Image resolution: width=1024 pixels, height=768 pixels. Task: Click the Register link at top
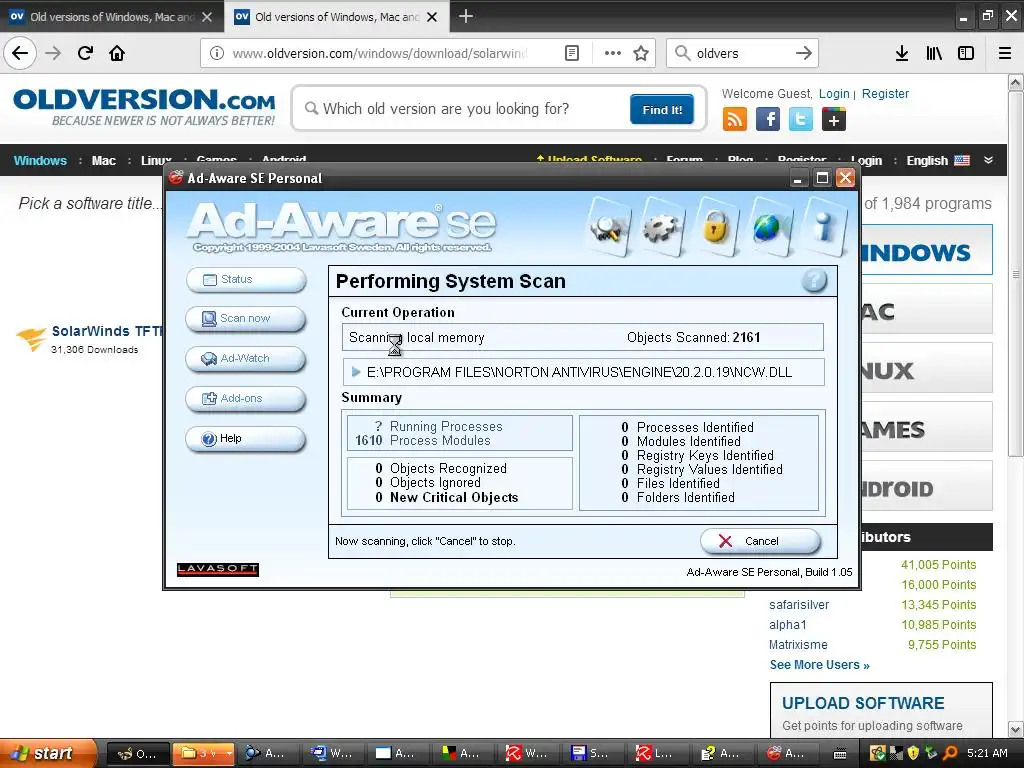[885, 93]
